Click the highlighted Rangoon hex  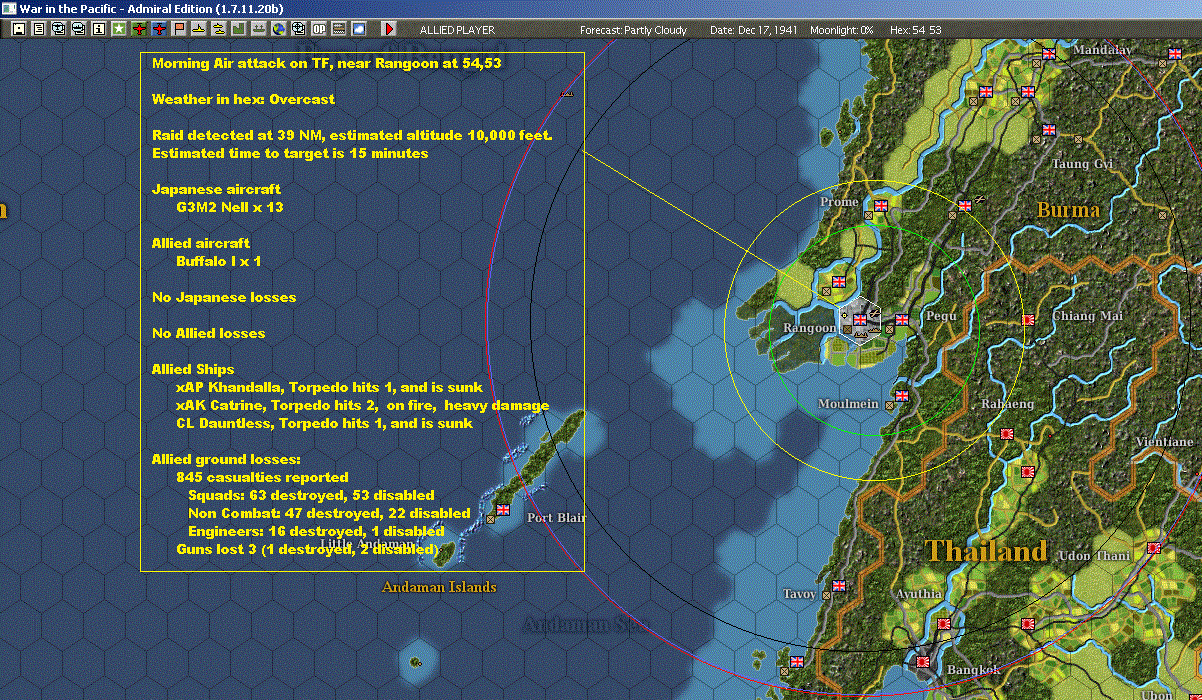860,322
